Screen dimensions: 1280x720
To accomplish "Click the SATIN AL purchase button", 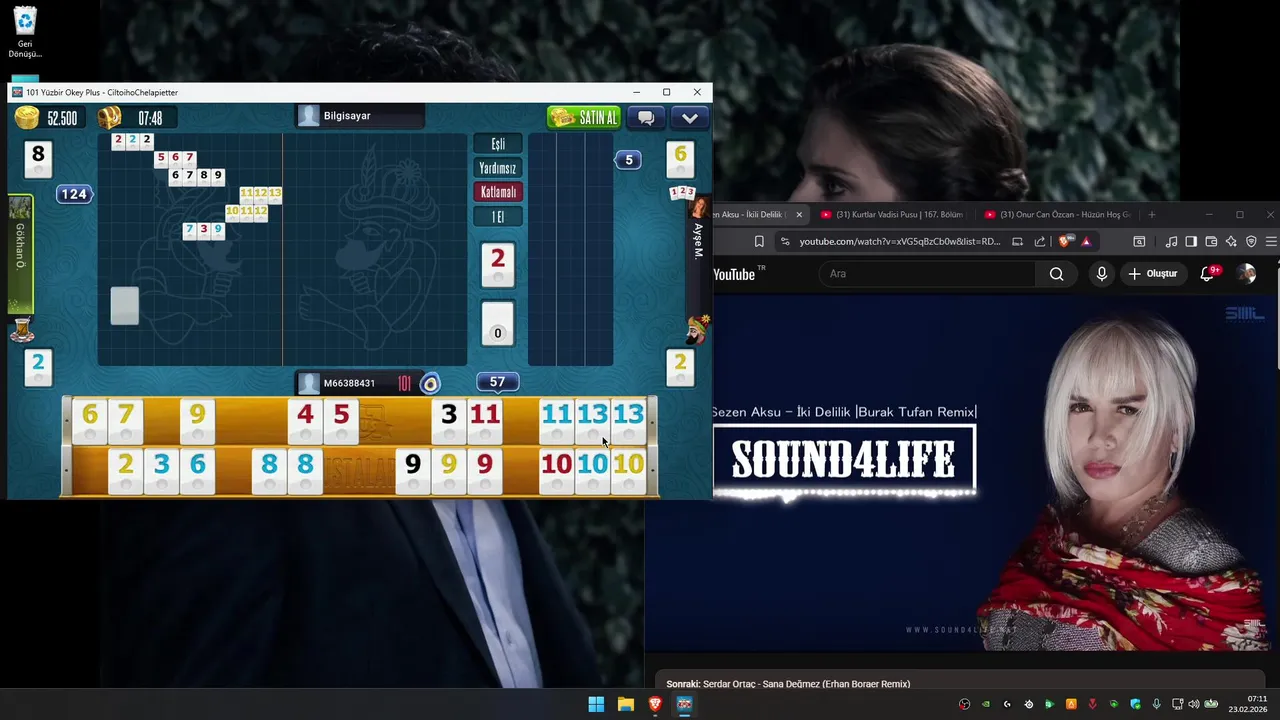I will click(584, 118).
